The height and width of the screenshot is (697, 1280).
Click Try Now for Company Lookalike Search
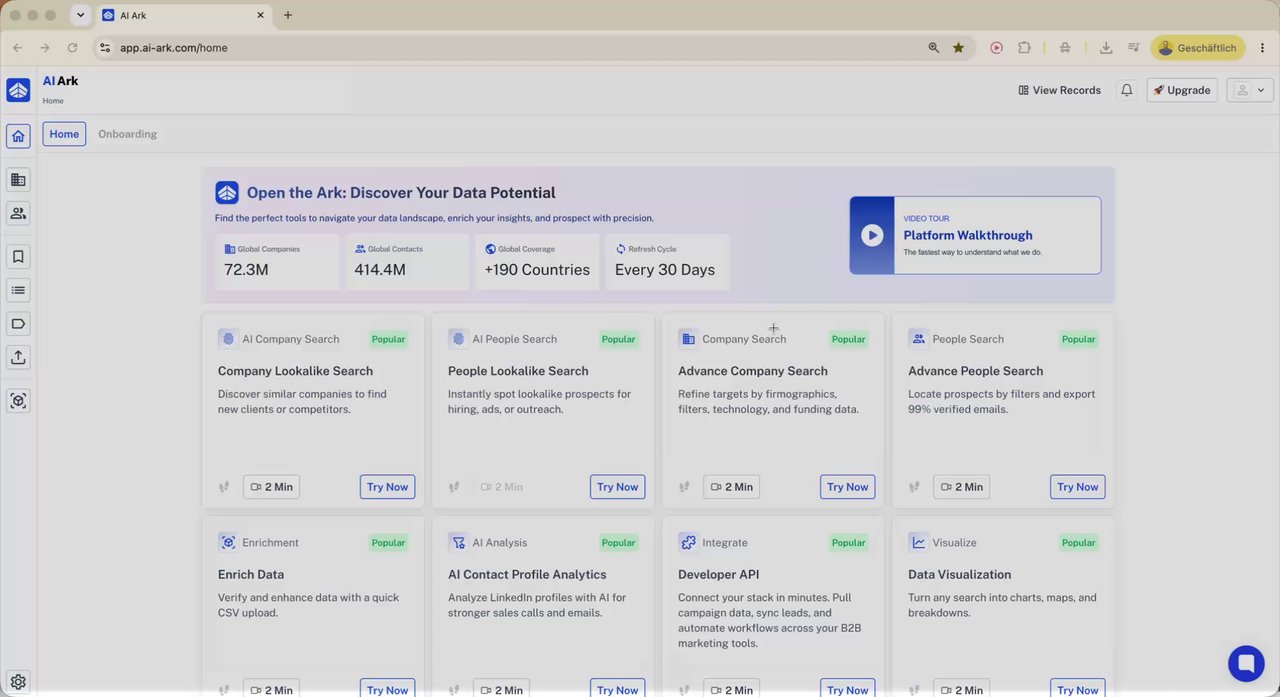pos(387,487)
